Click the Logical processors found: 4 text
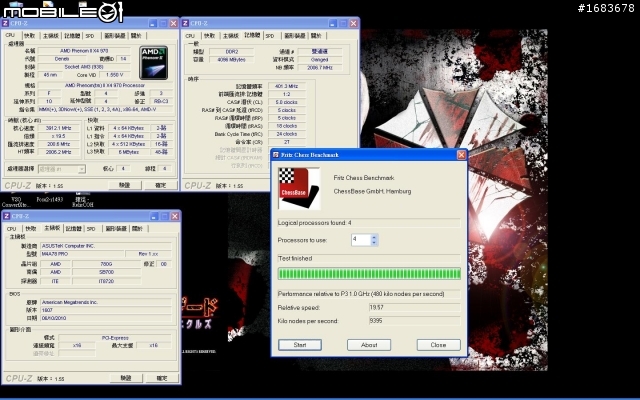Viewport: 640px width, 400px height. [x=315, y=223]
